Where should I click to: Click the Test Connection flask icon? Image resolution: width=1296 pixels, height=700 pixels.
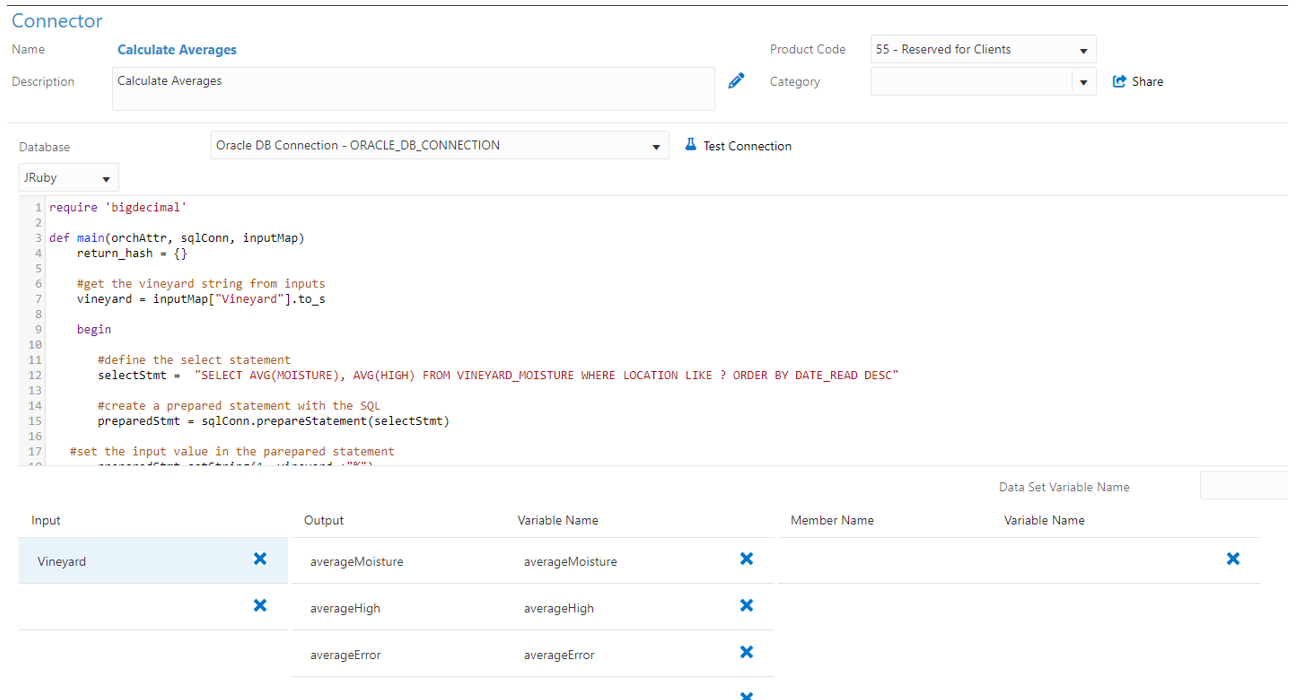click(690, 145)
